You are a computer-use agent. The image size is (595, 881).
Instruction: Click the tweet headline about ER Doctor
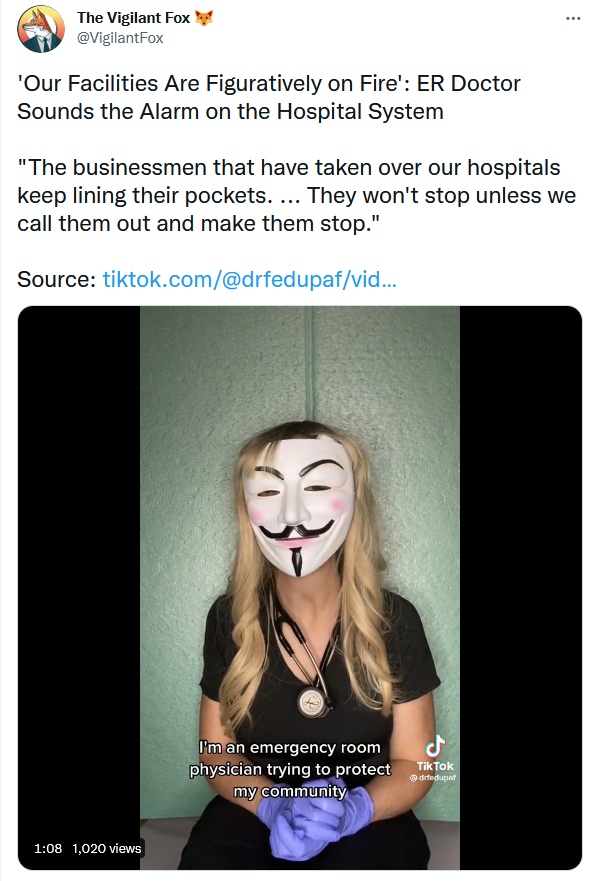point(269,97)
